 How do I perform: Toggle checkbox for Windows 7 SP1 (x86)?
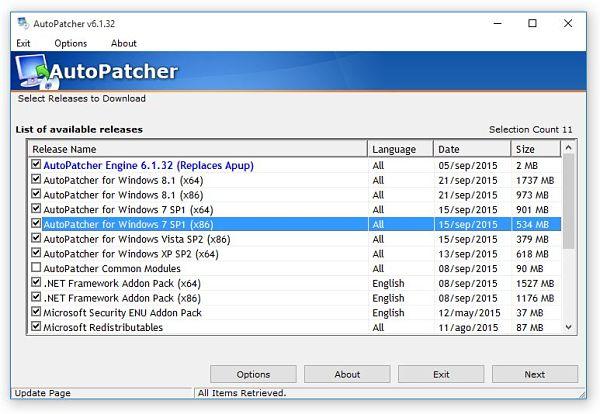pos(36,223)
